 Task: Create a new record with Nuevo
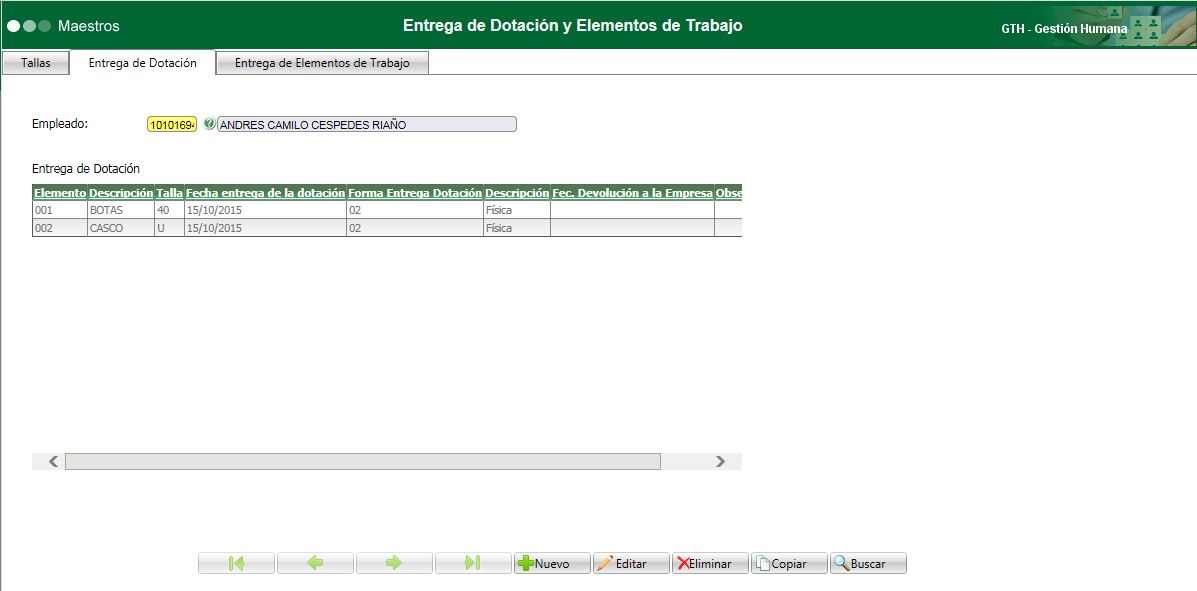point(552,564)
